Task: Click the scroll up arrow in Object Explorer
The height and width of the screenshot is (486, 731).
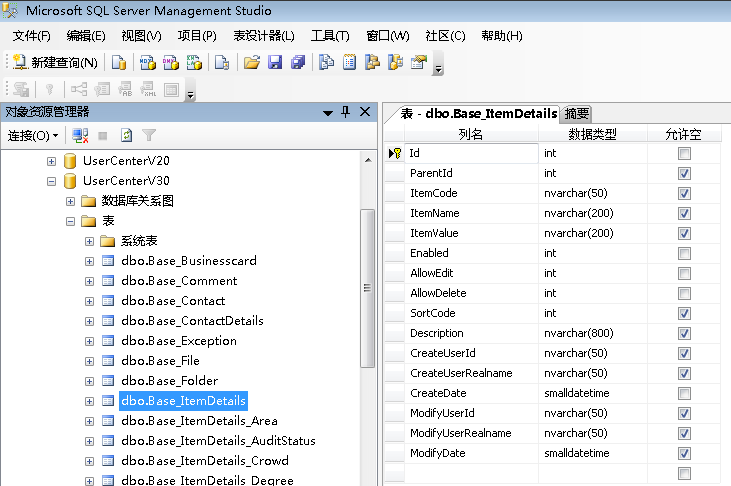Action: [368, 160]
